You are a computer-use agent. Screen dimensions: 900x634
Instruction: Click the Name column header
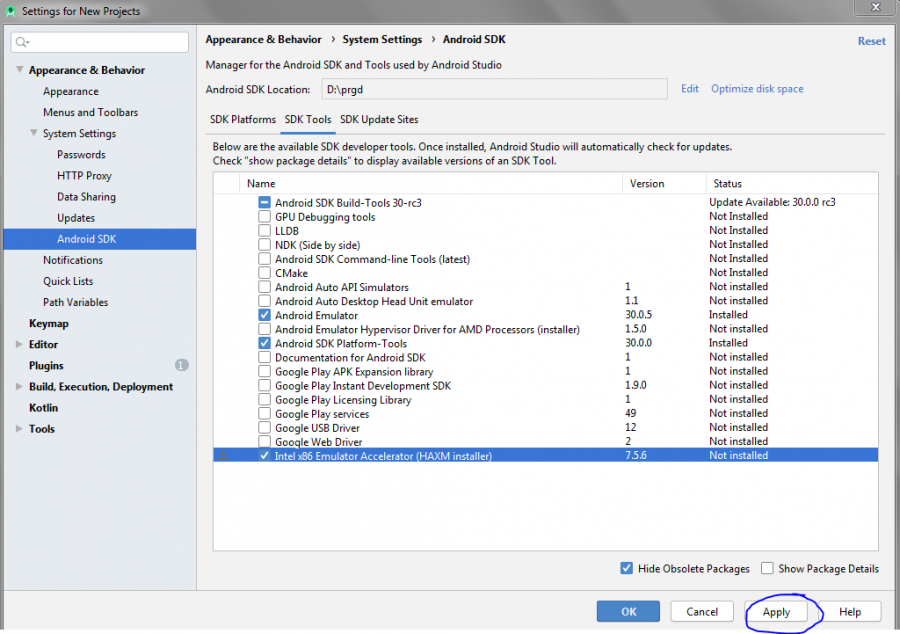[x=430, y=184]
